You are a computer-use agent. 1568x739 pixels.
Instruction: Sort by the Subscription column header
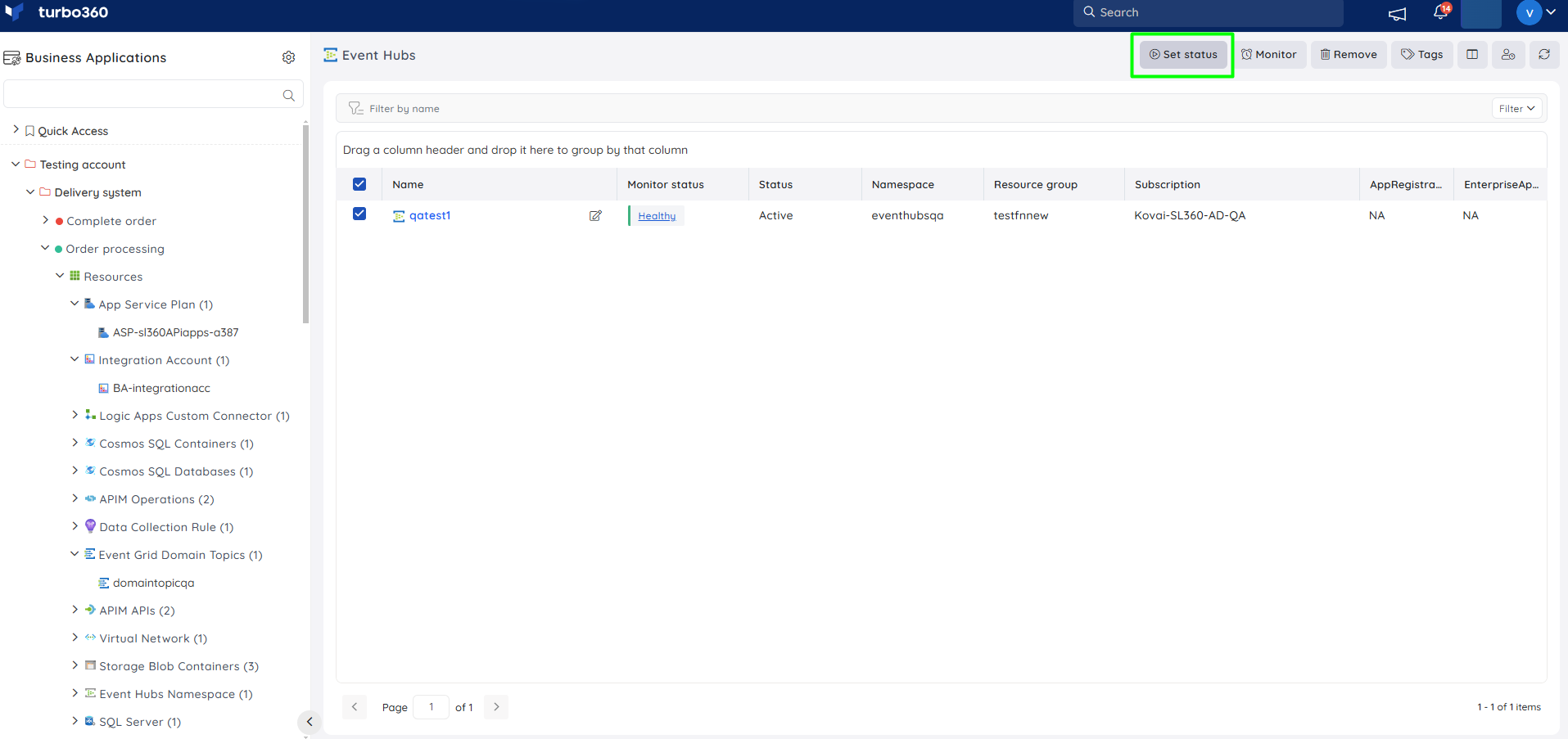pos(1168,184)
